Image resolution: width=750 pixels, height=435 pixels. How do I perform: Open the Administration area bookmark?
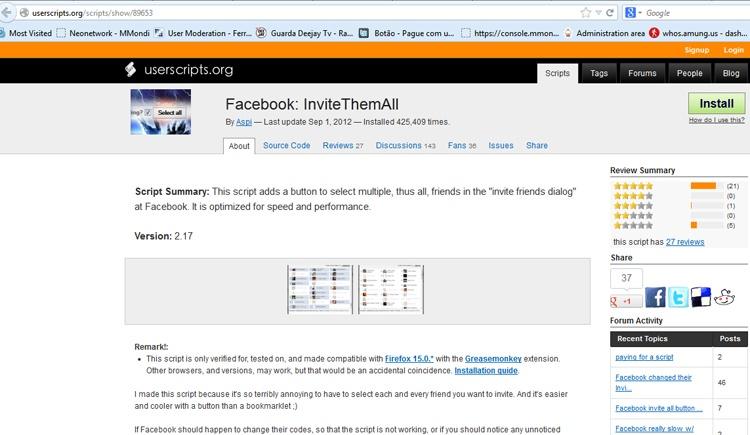604,33
